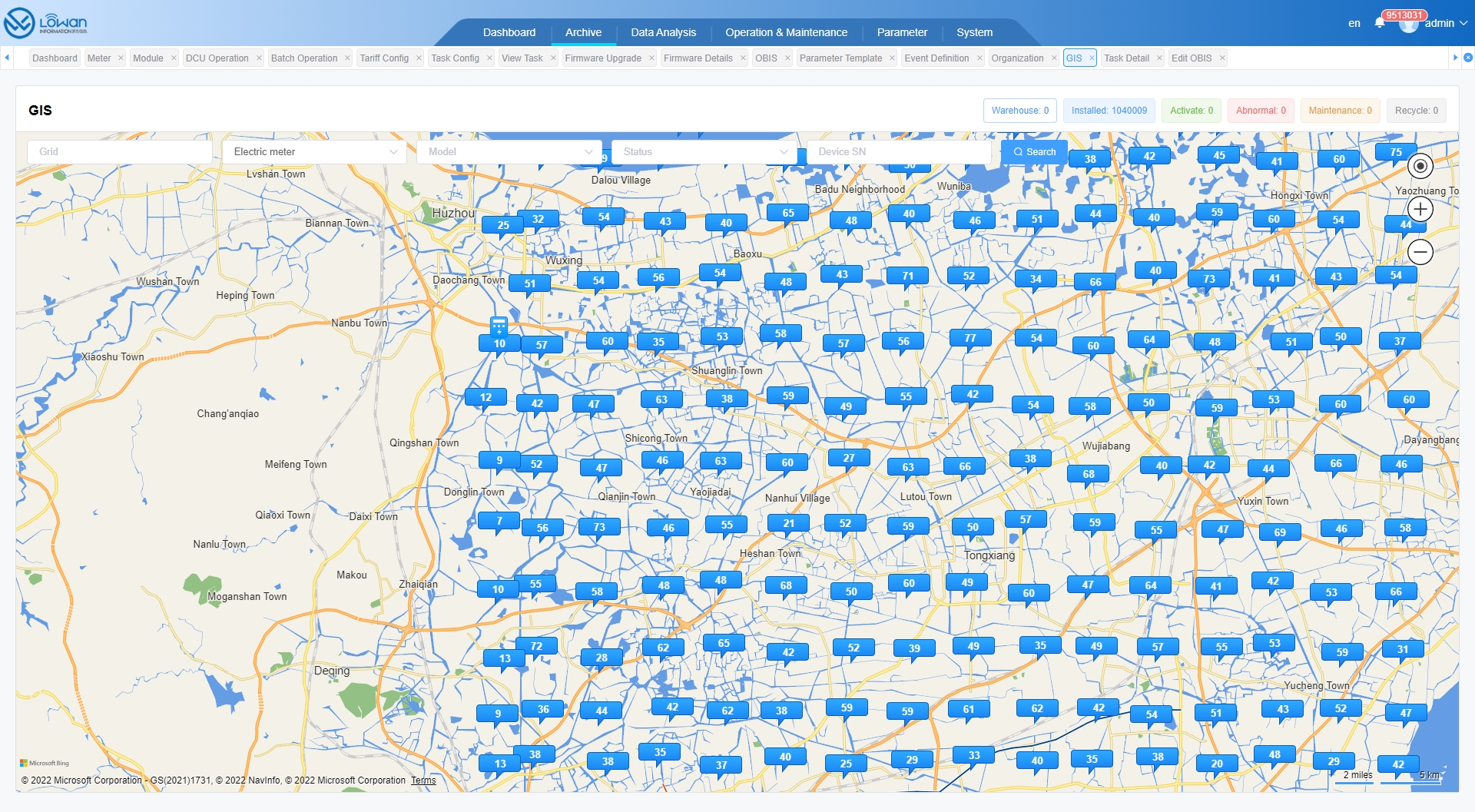The image size is (1475, 812).
Task: Open the Archive main menu
Action: pyautogui.click(x=583, y=32)
